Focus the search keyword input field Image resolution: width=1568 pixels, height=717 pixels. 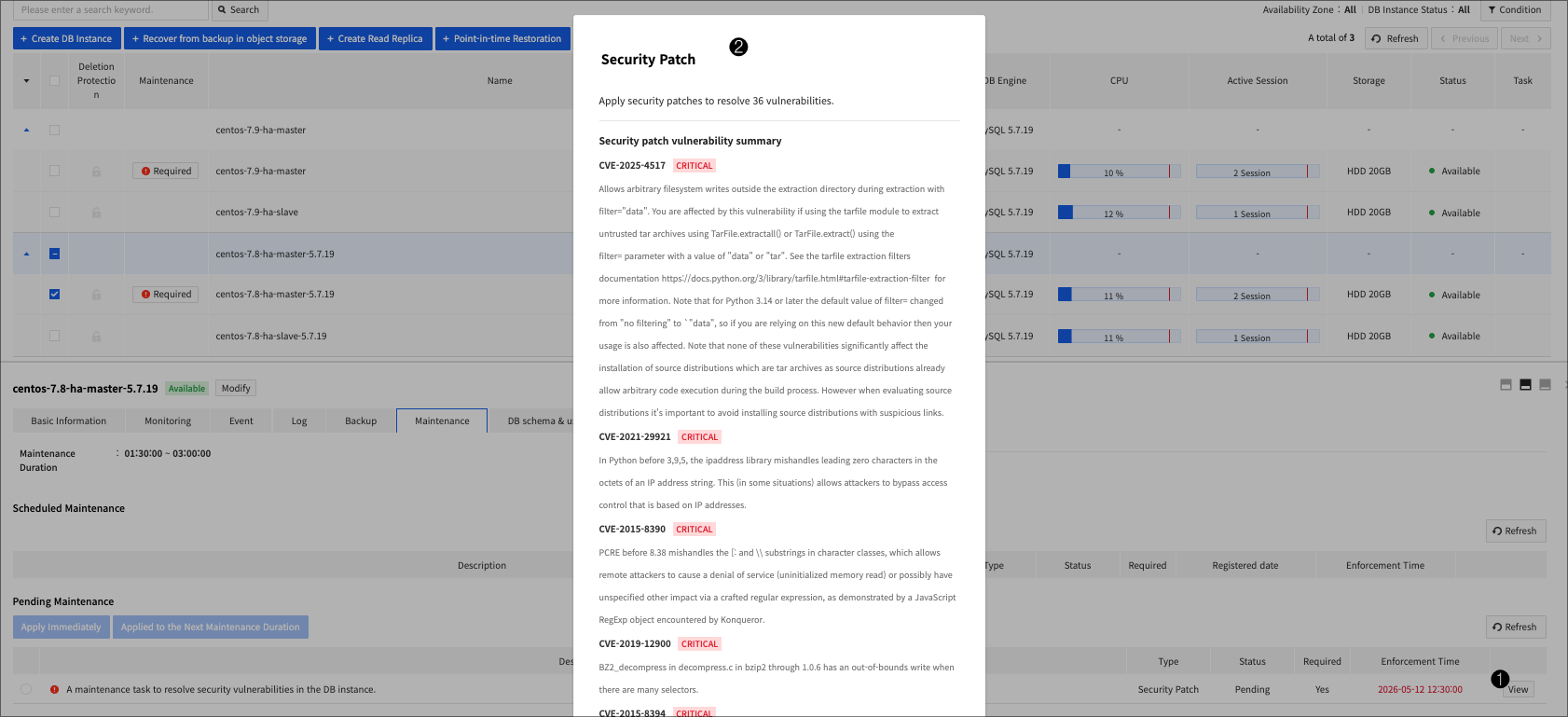point(111,10)
